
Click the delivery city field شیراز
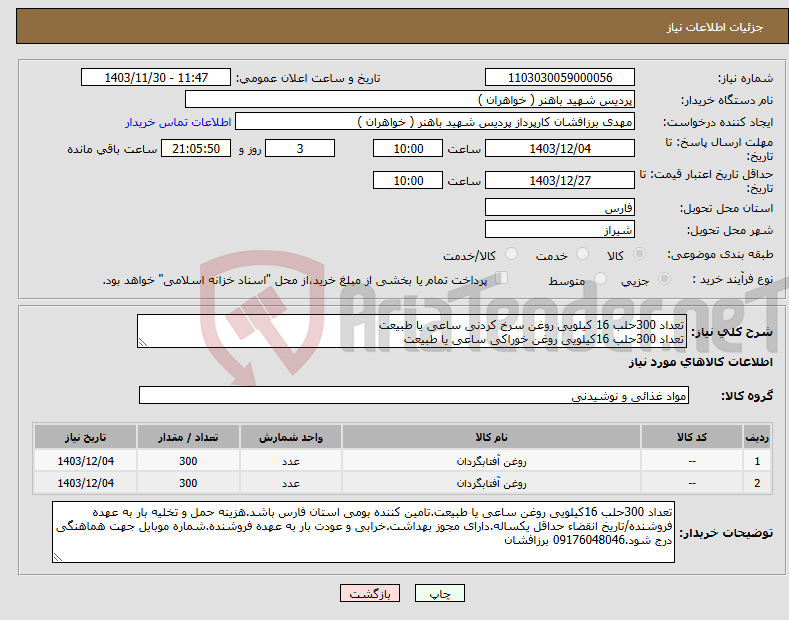pyautogui.click(x=560, y=229)
